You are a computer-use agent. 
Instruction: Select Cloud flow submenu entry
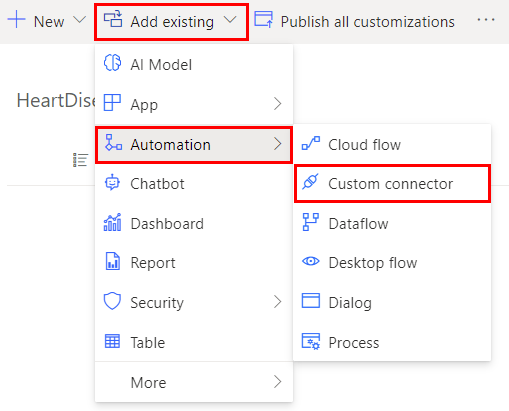coord(392,145)
